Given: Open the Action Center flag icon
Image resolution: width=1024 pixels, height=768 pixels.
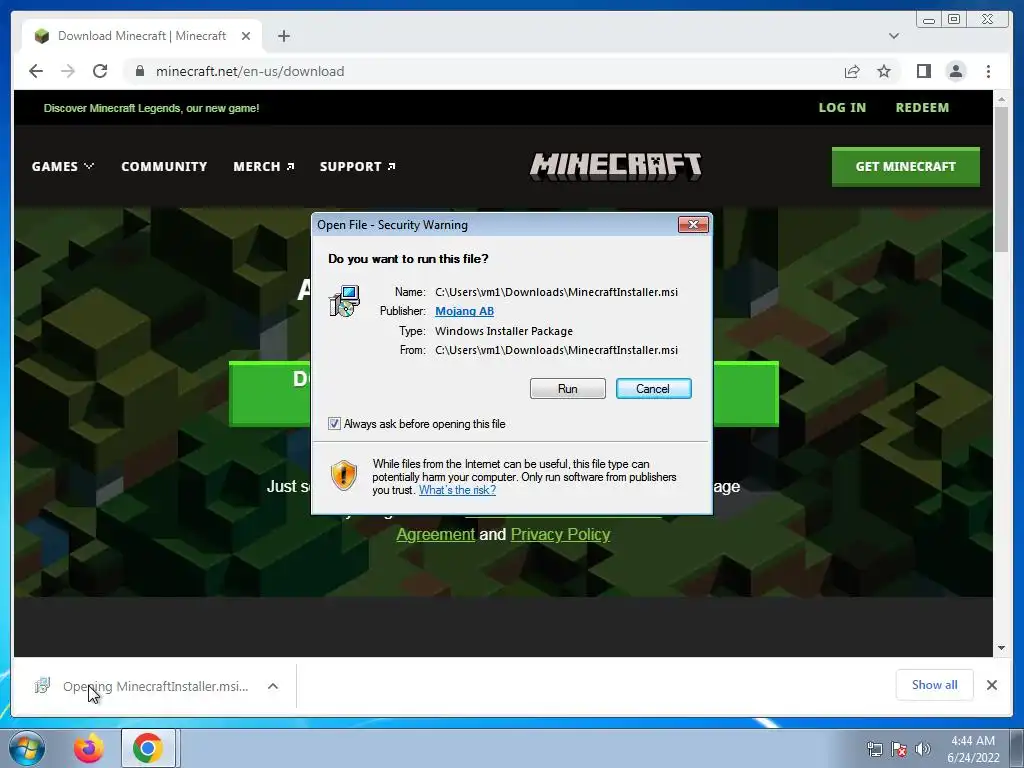Looking at the screenshot, I should click(x=899, y=749).
